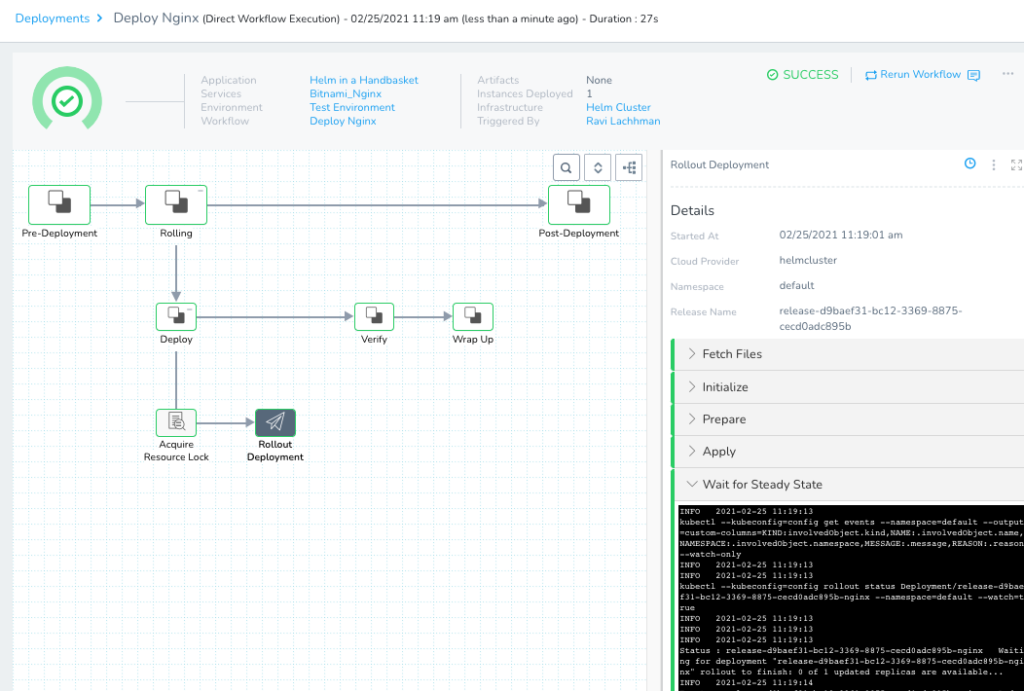
Task: Select the Deploy step node
Action: tap(176, 317)
